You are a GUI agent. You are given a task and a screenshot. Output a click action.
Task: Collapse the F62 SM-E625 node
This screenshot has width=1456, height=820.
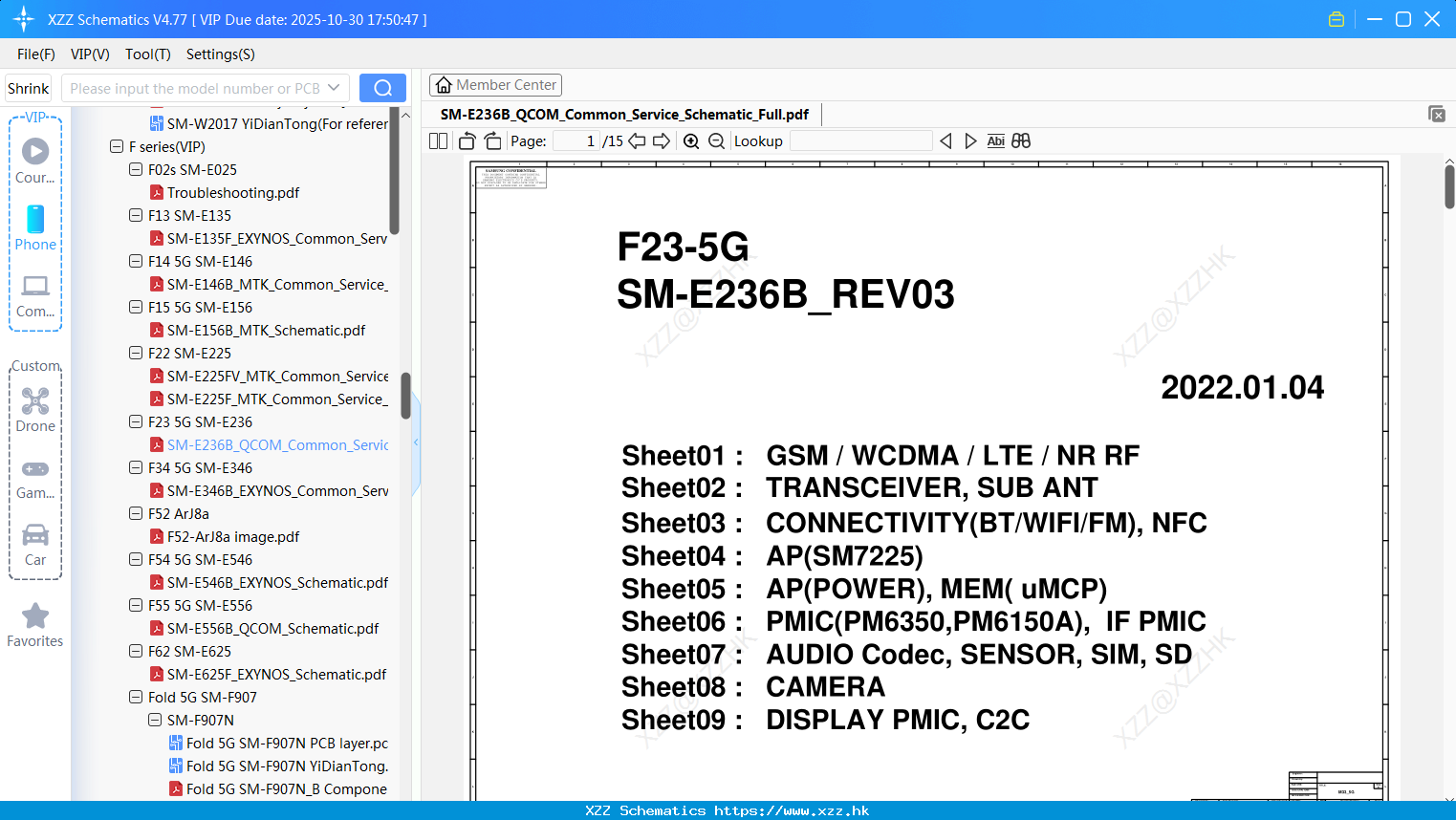(136, 651)
